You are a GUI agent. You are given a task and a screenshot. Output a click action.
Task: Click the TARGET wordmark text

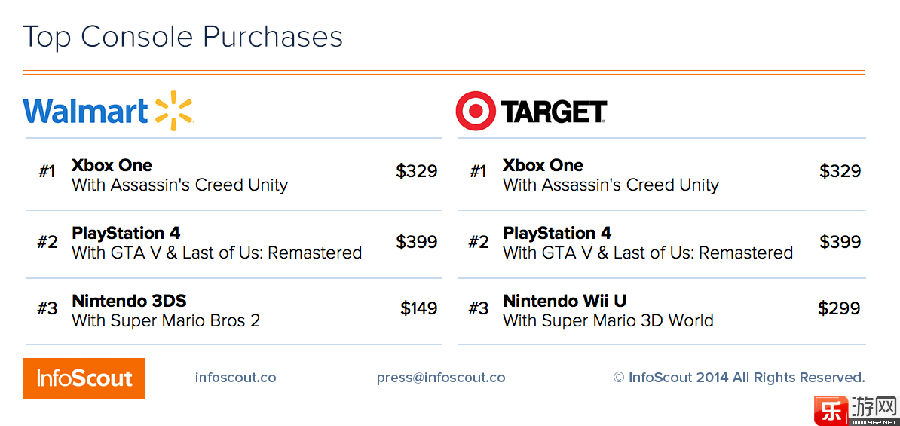(x=553, y=112)
